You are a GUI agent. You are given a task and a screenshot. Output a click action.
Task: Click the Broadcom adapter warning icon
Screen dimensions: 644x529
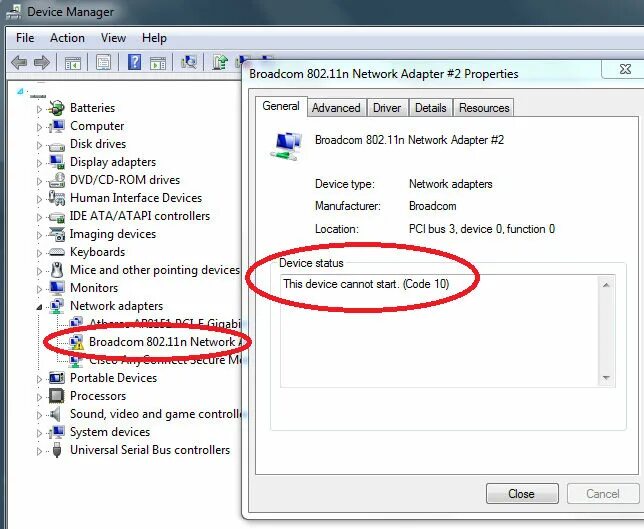tap(76, 342)
